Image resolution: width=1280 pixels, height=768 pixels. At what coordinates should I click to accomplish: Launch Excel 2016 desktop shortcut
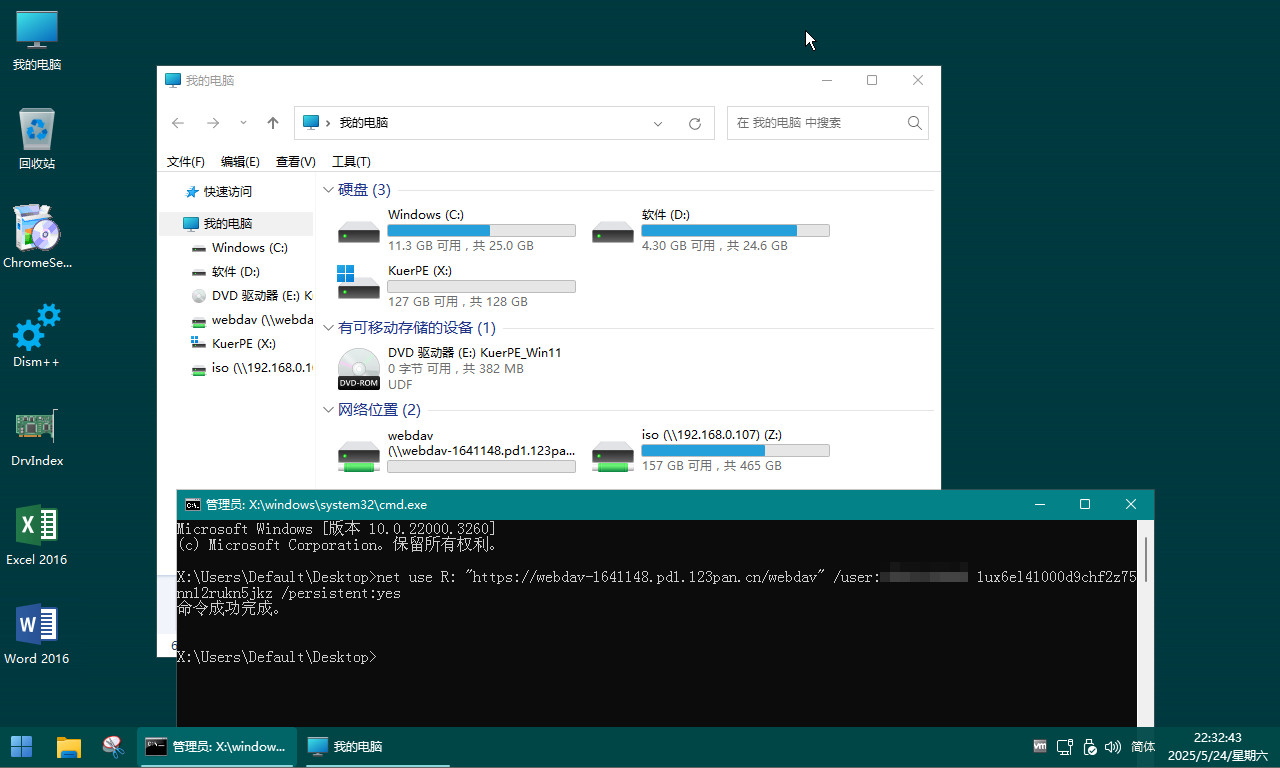tap(37, 535)
